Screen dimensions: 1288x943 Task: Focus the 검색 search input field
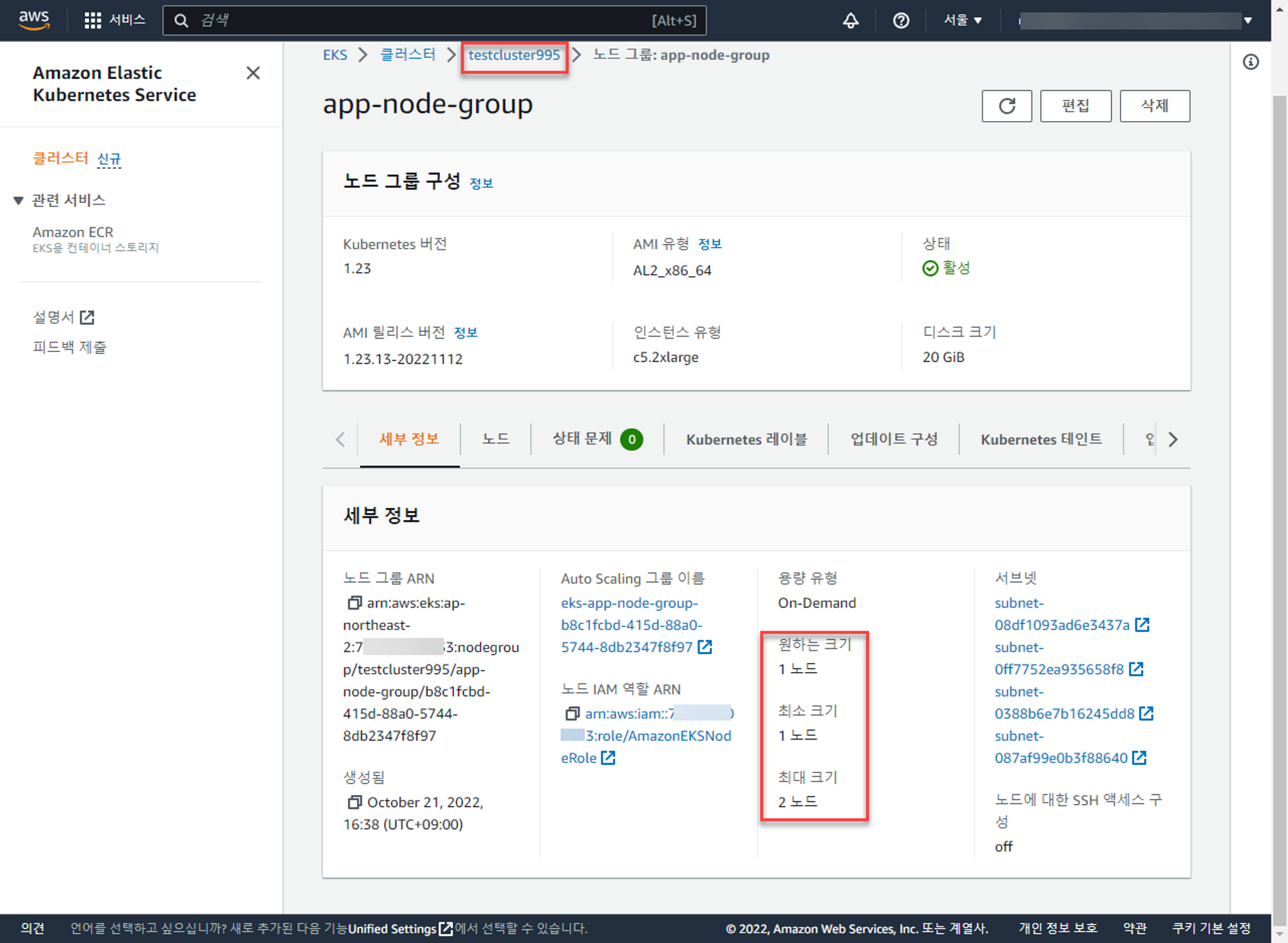pyautogui.click(x=435, y=21)
